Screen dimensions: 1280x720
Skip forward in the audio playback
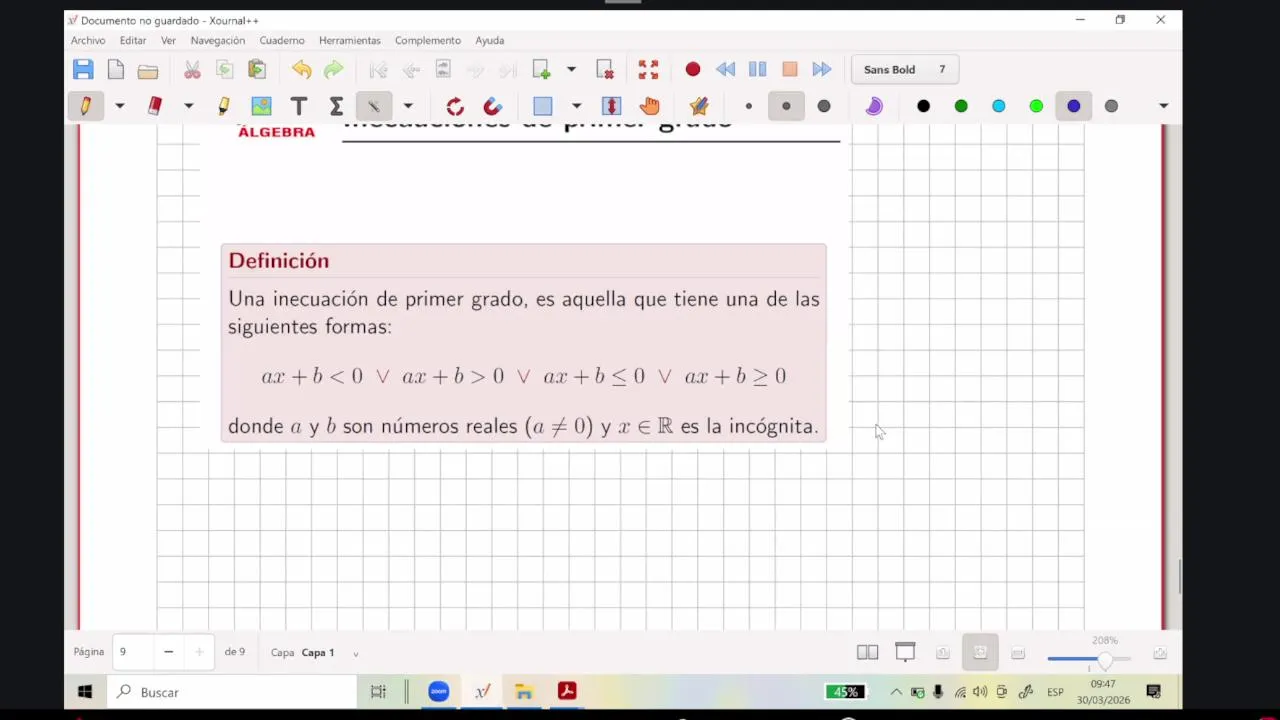pos(822,69)
